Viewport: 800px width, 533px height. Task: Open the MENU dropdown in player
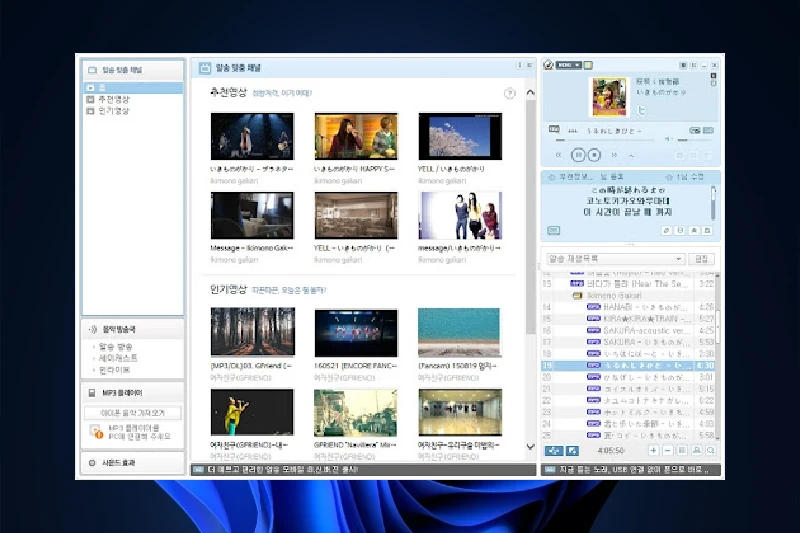point(569,65)
